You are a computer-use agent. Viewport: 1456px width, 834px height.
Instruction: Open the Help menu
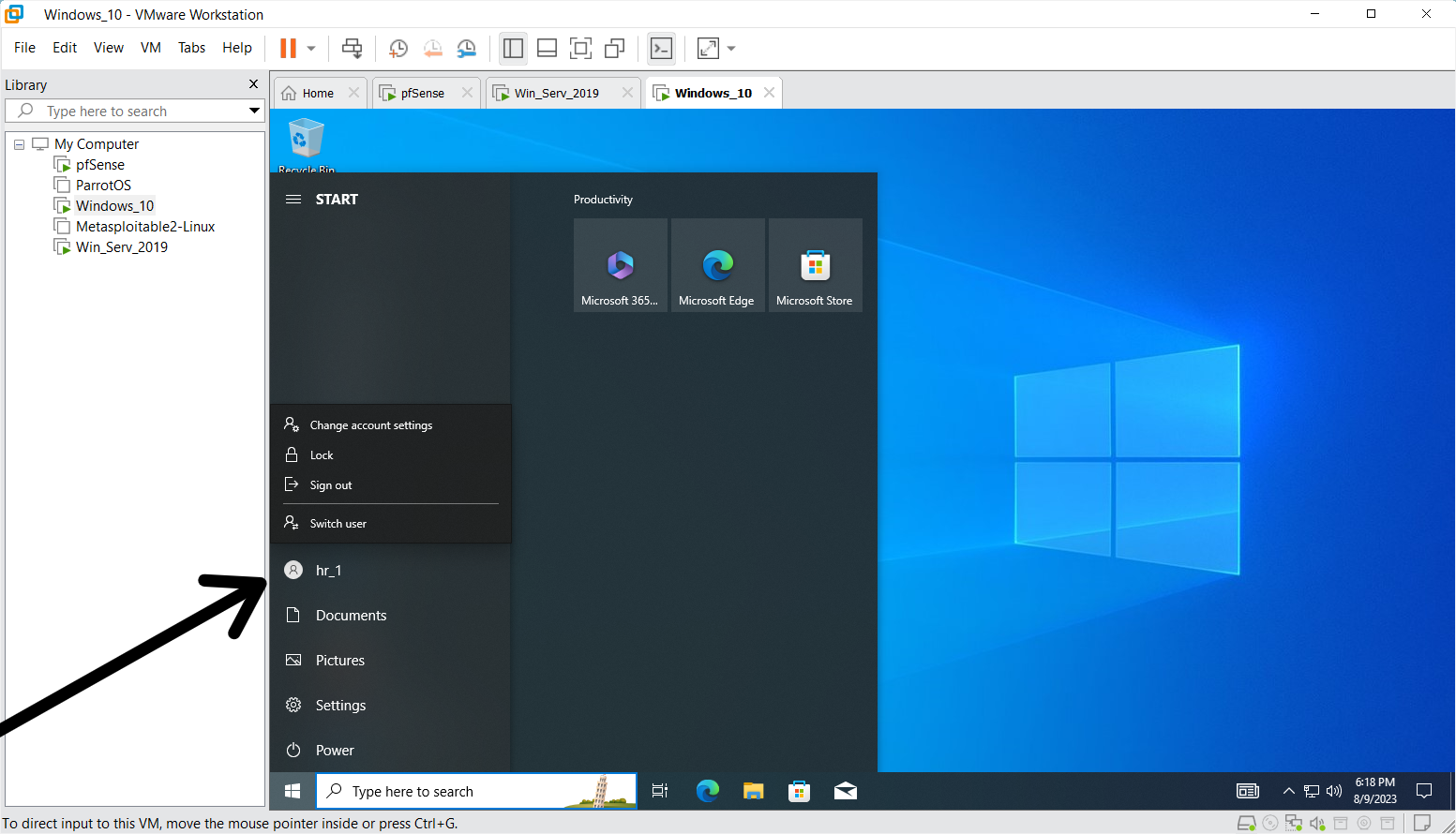[237, 48]
